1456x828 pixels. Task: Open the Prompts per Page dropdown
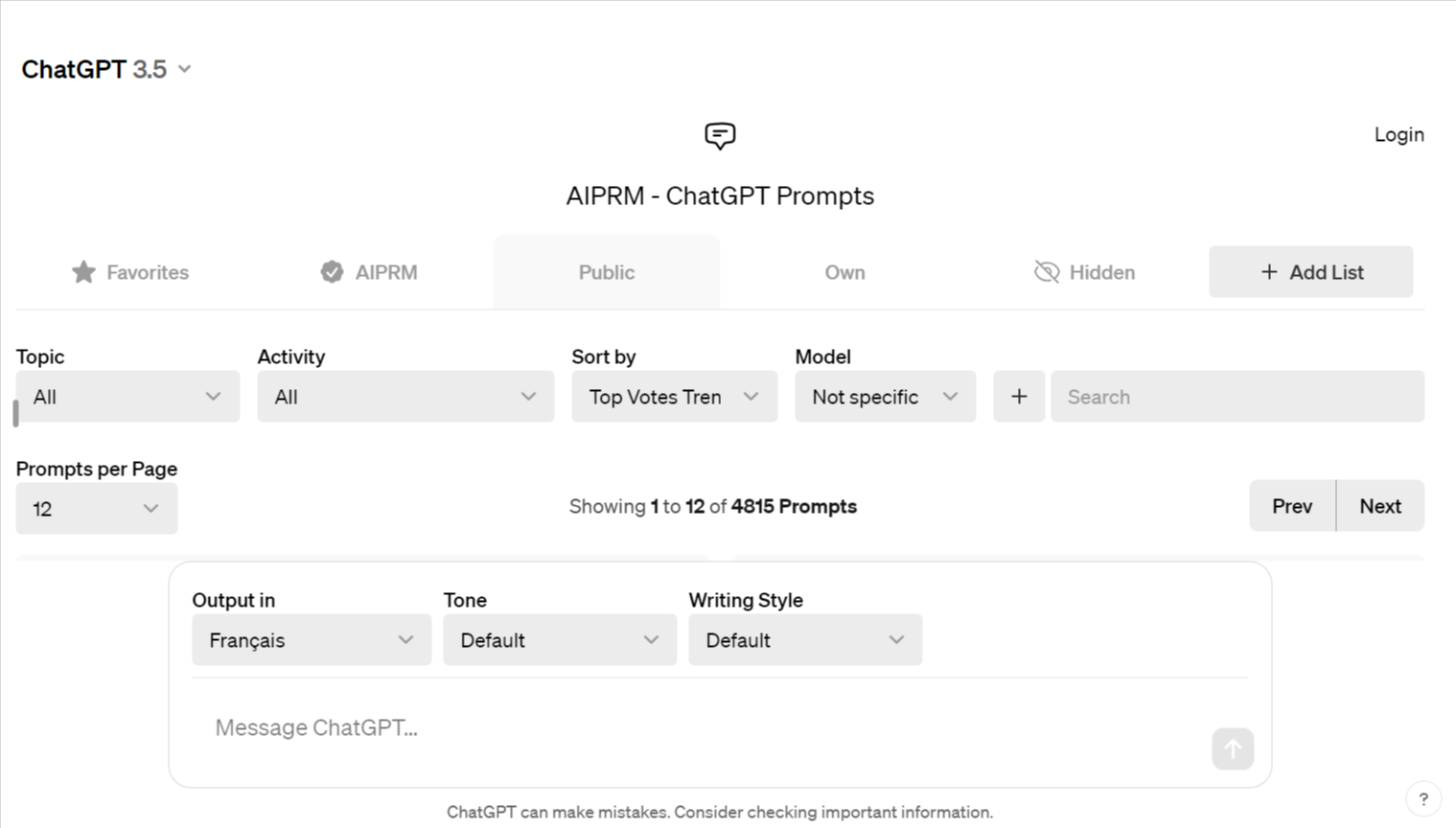coord(96,509)
